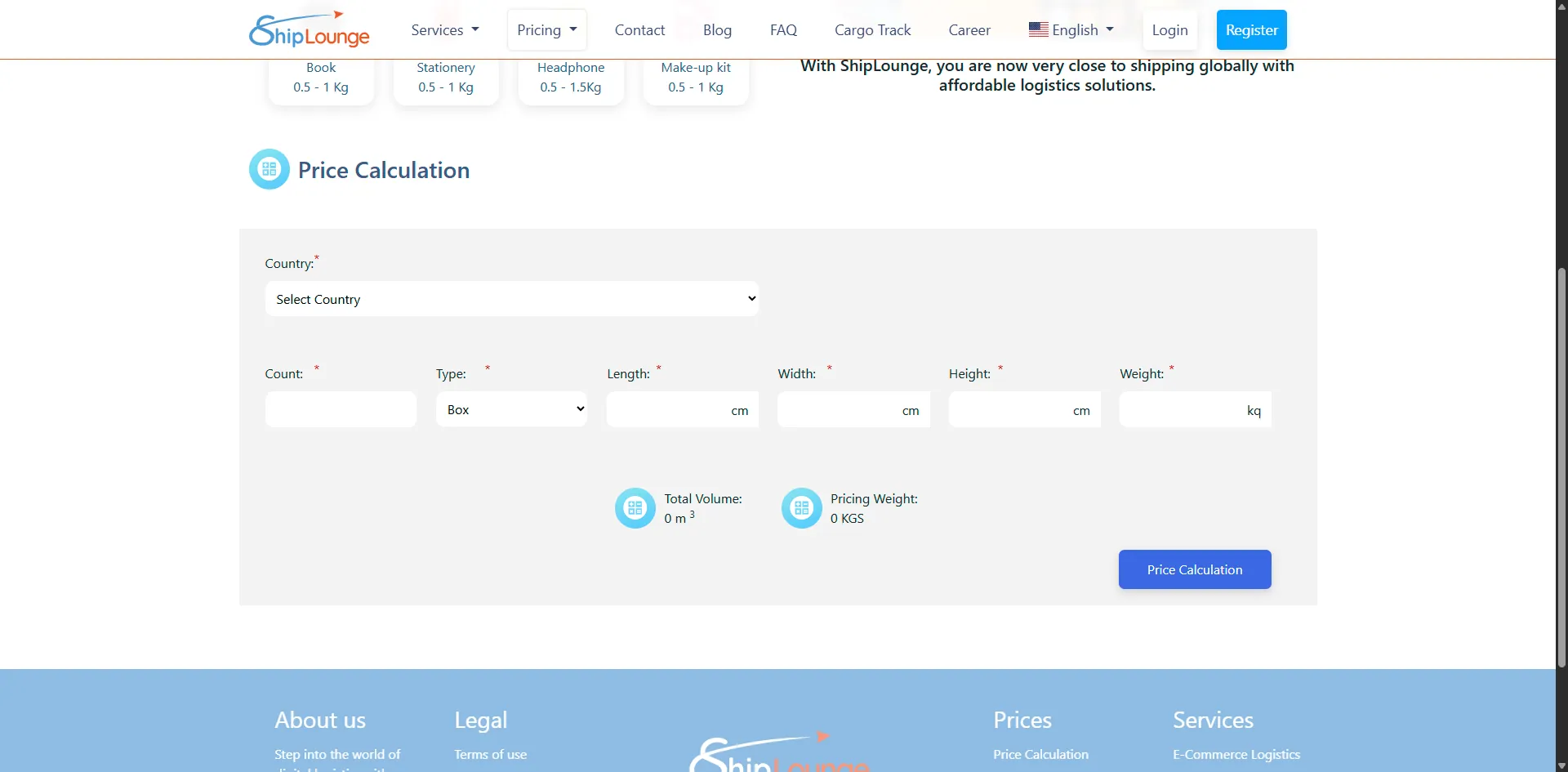Focus the Height input field
The width and height of the screenshot is (1568, 772).
(x=1025, y=409)
